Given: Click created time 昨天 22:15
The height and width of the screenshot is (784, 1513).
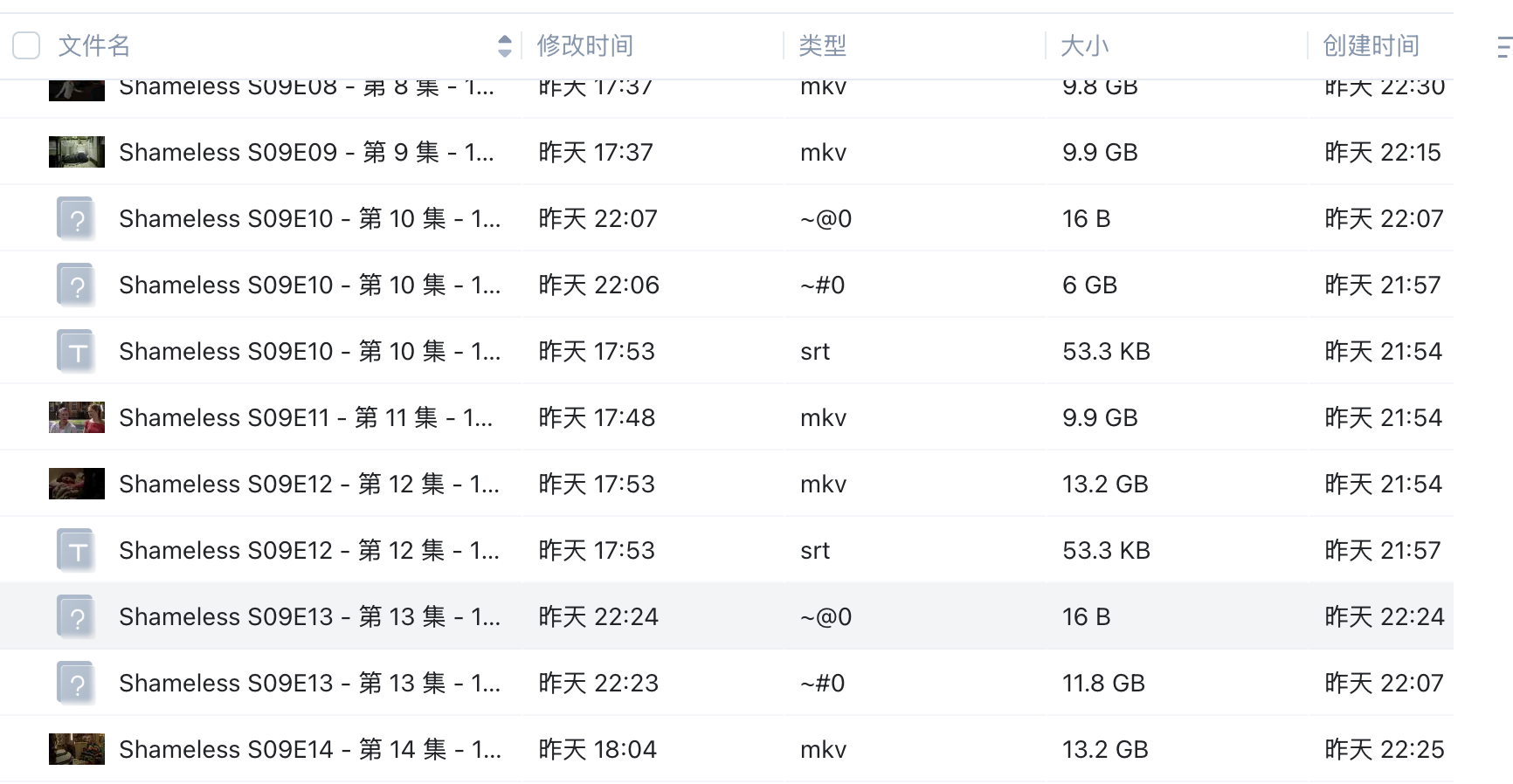Looking at the screenshot, I should pos(1383,152).
